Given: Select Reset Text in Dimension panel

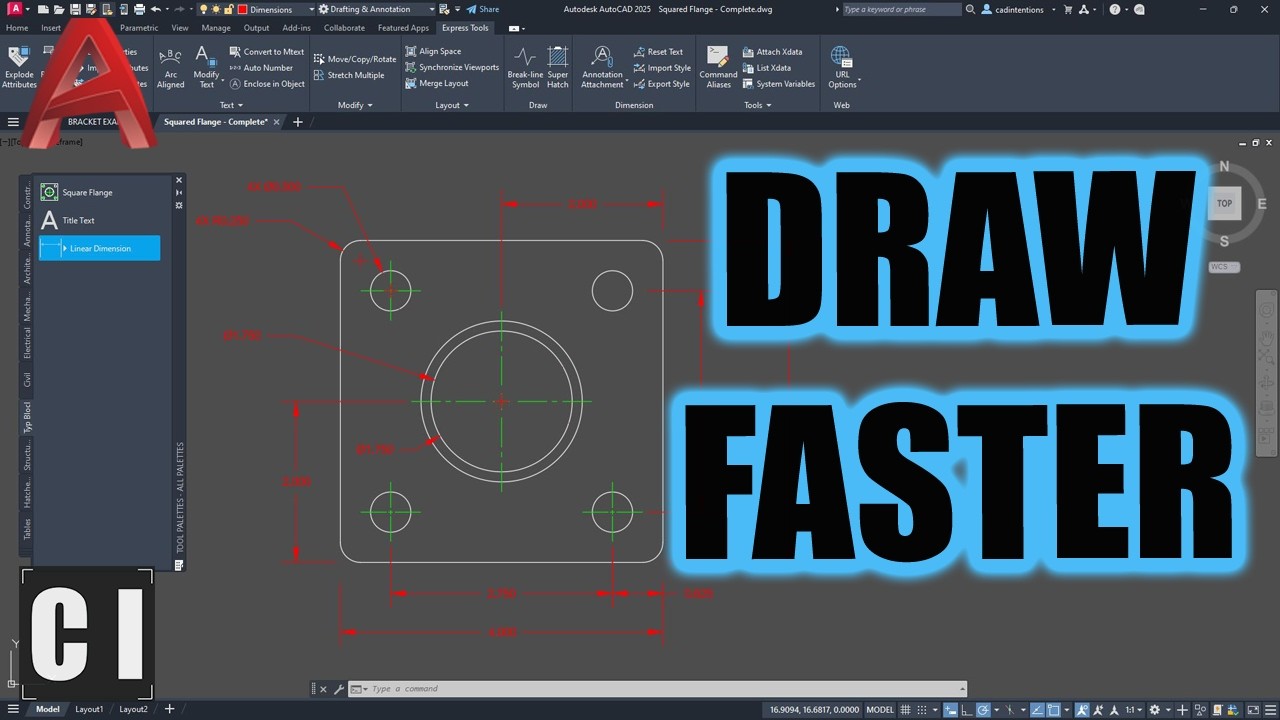Looking at the screenshot, I should coord(658,52).
